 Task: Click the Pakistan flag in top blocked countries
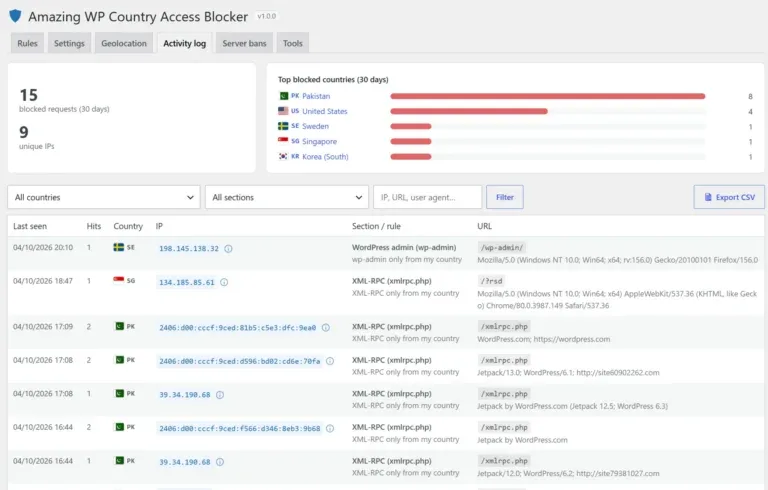pyautogui.click(x=283, y=96)
